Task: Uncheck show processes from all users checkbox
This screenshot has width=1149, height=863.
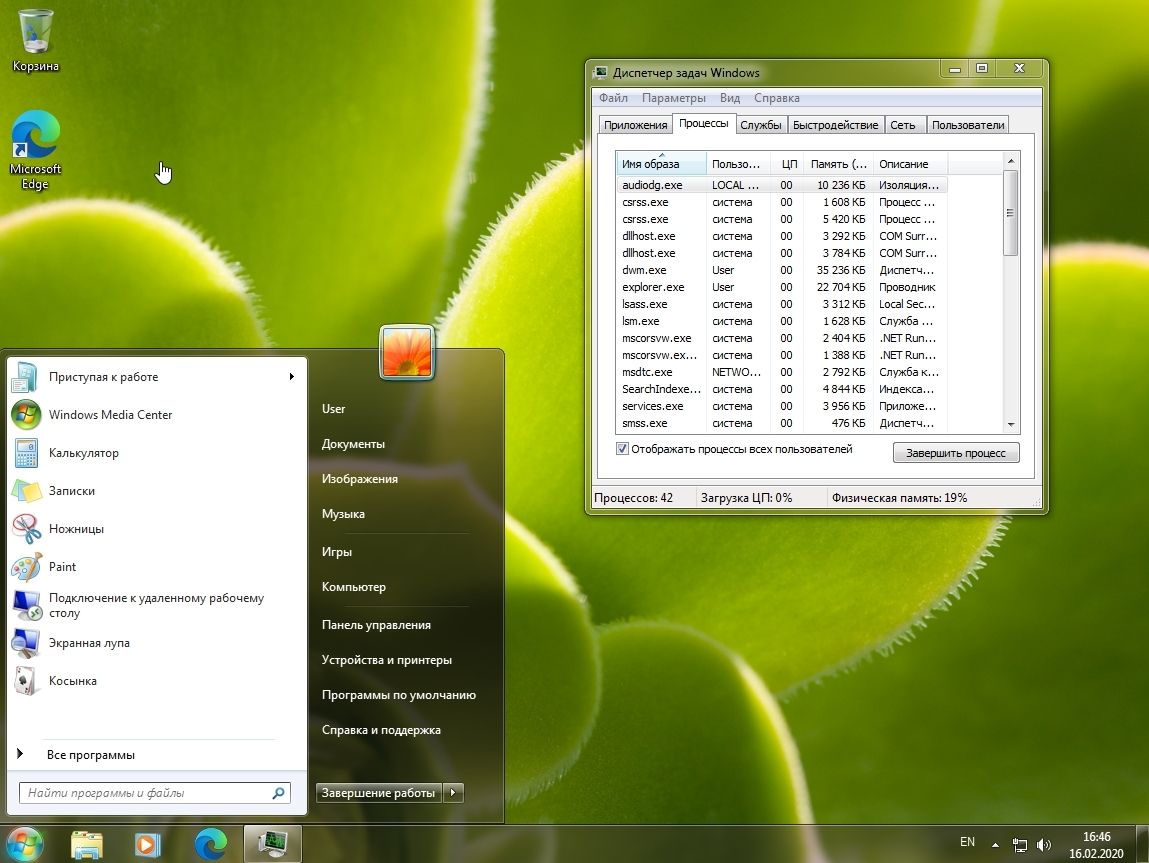Action: click(623, 450)
